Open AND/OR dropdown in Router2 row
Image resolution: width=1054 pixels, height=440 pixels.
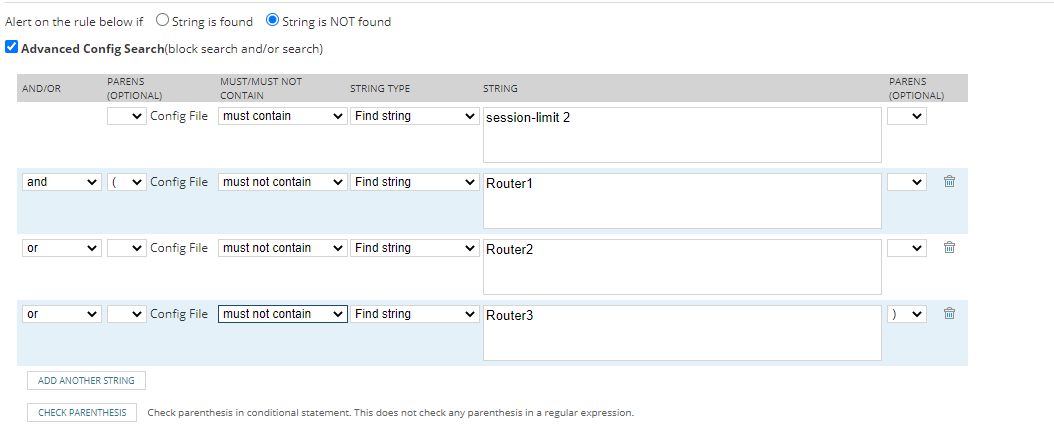point(62,248)
